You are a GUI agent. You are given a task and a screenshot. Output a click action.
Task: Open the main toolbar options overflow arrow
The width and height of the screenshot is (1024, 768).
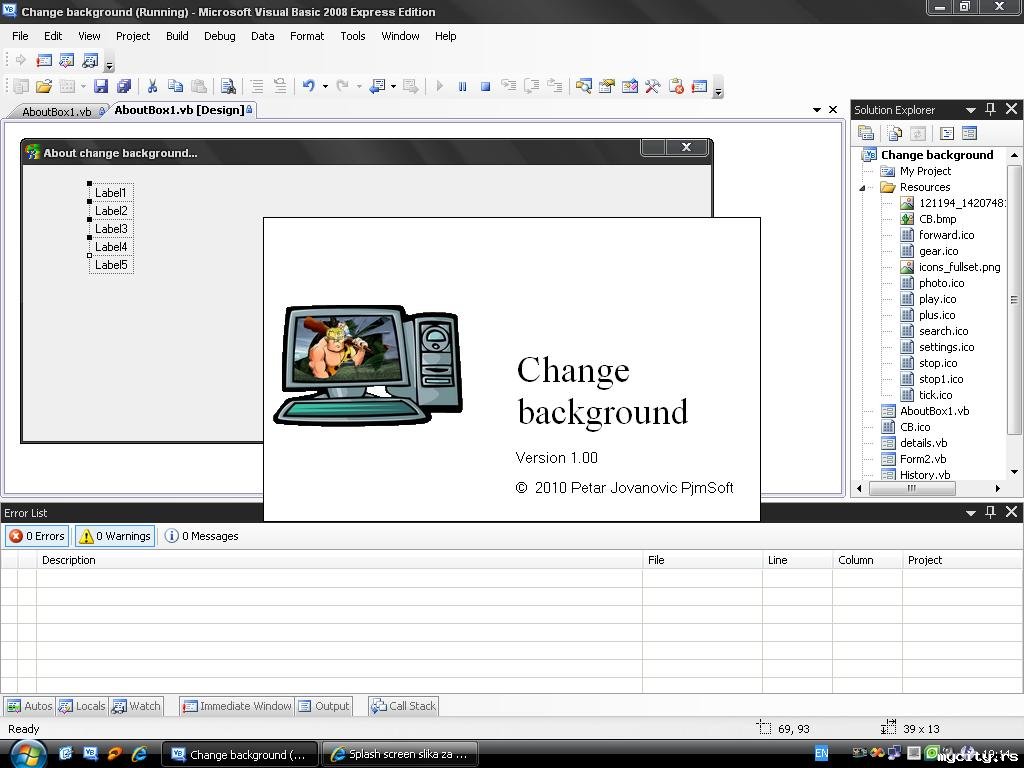[x=718, y=89]
